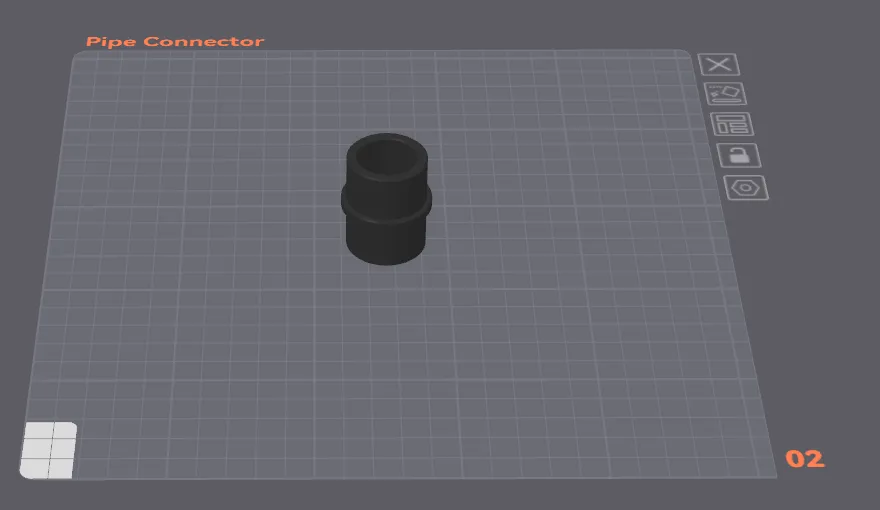The width and height of the screenshot is (880, 510).
Task: Click the top rim of the pipe connector
Action: click(387, 139)
